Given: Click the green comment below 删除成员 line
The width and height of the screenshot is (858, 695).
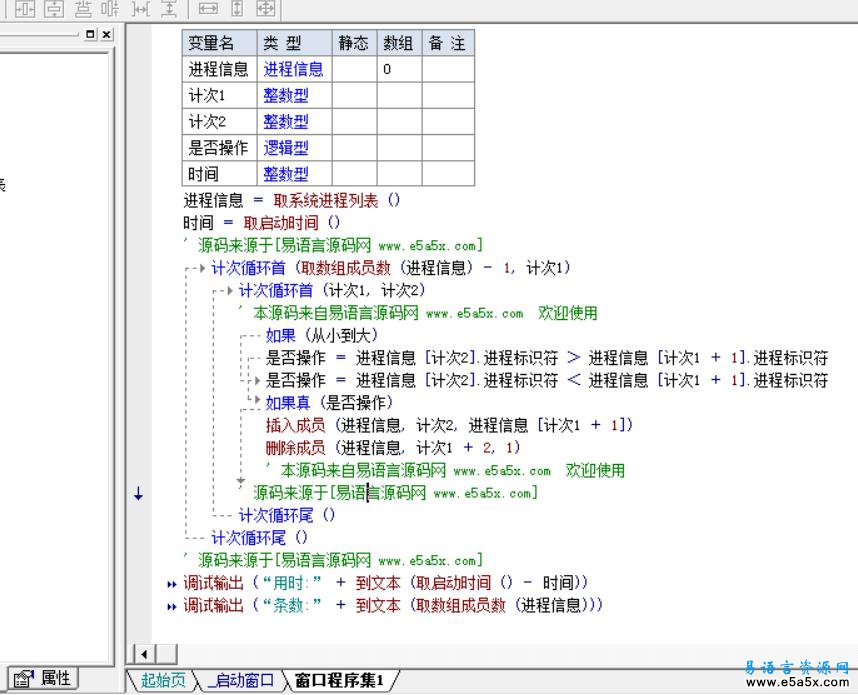Looking at the screenshot, I should coord(446,470).
